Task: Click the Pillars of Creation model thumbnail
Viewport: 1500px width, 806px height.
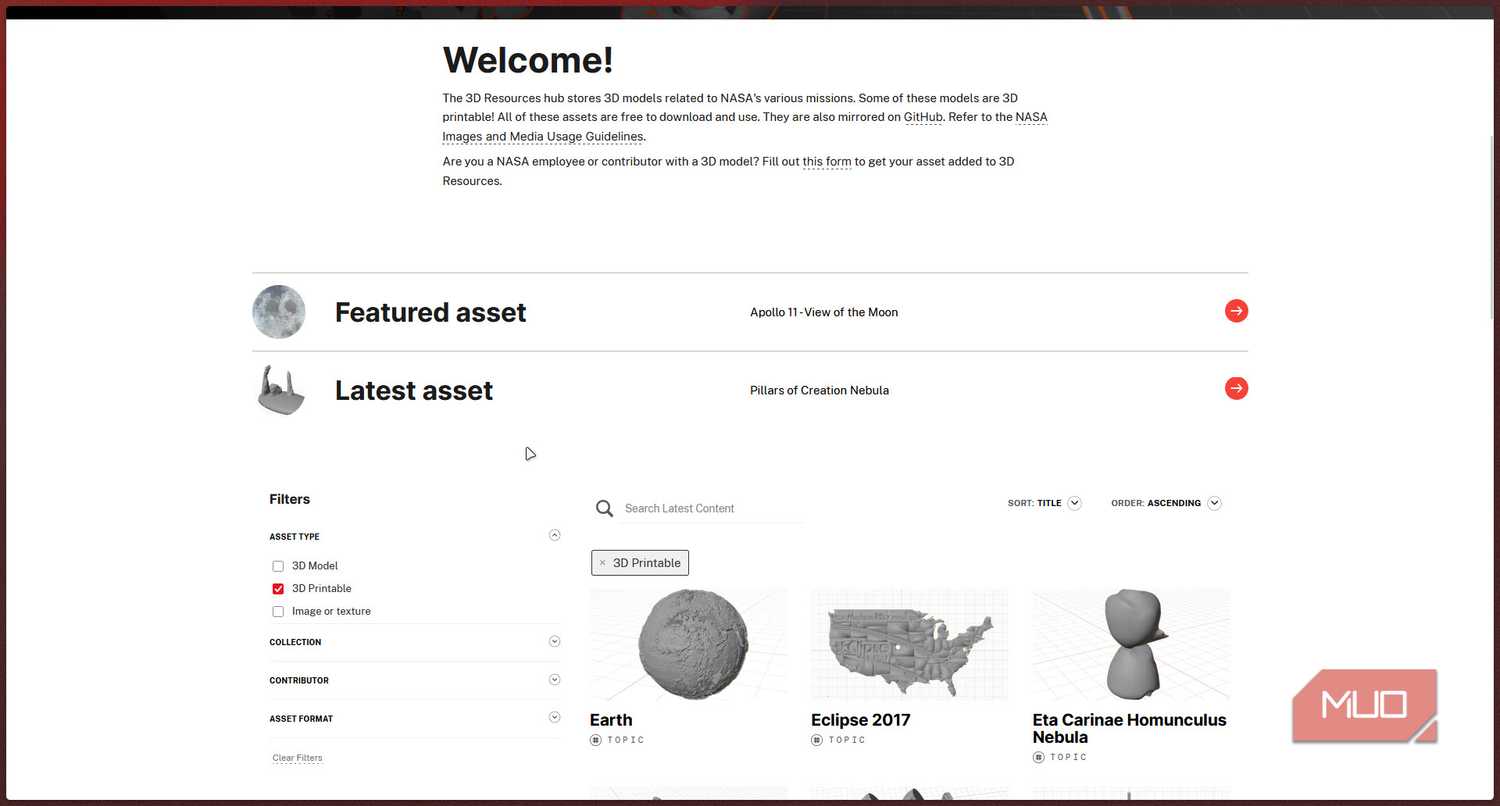Action: point(280,389)
